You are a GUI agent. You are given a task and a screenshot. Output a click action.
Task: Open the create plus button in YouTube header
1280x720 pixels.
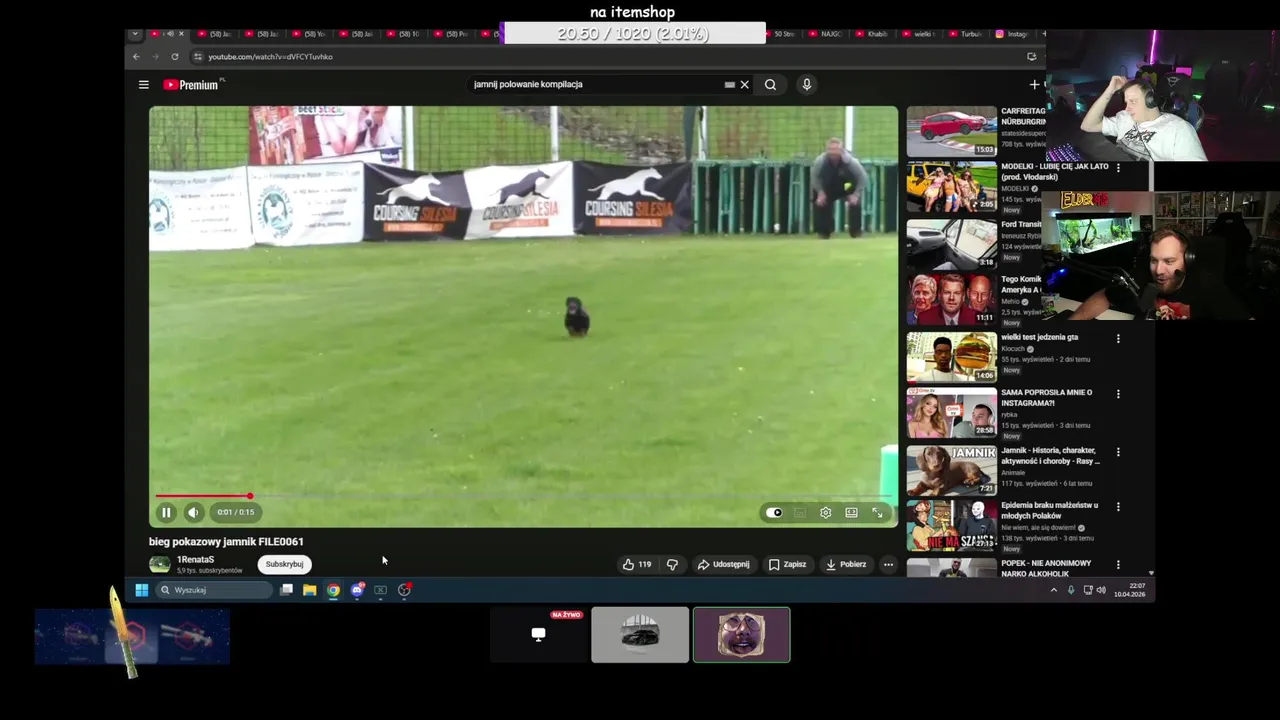[1035, 85]
